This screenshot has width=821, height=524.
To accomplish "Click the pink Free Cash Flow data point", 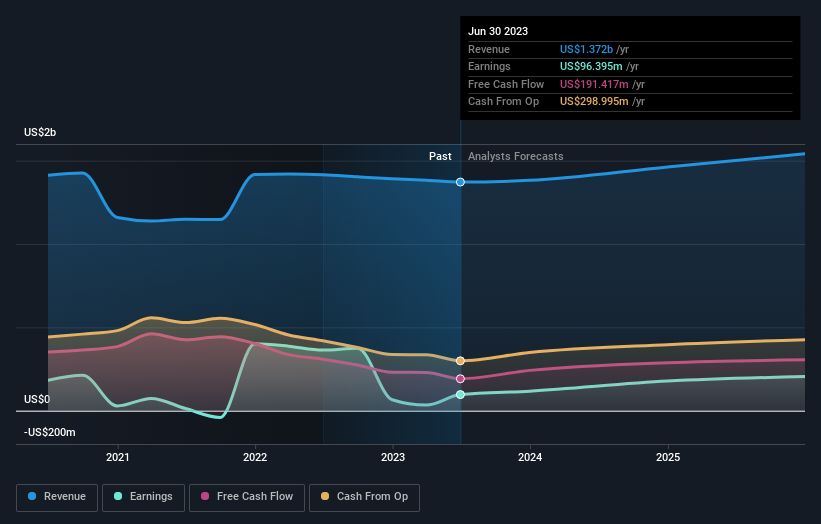I will [x=460, y=378].
